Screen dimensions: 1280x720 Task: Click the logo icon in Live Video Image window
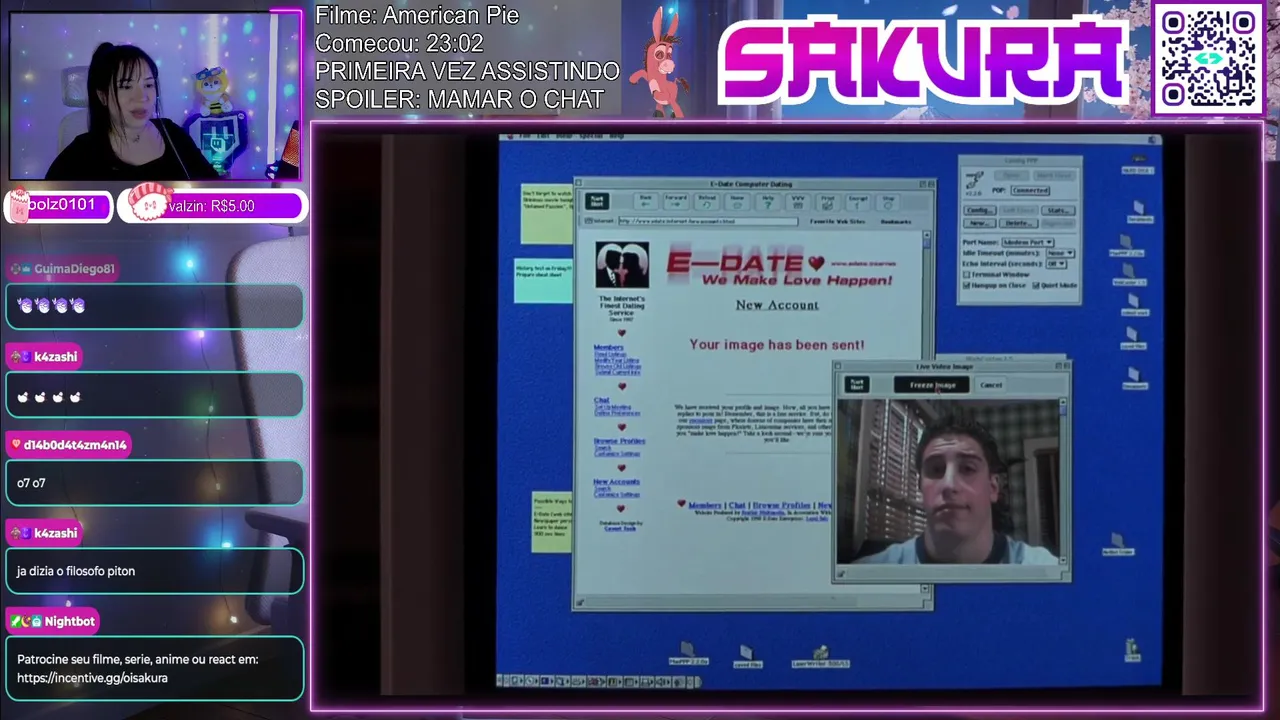(857, 384)
